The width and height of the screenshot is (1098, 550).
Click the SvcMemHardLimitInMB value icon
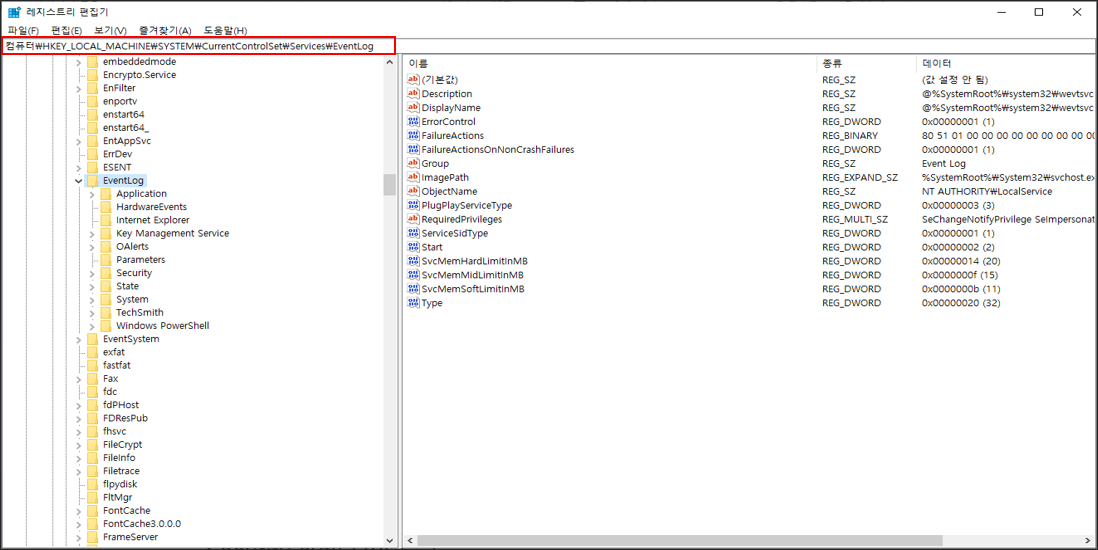click(x=413, y=261)
